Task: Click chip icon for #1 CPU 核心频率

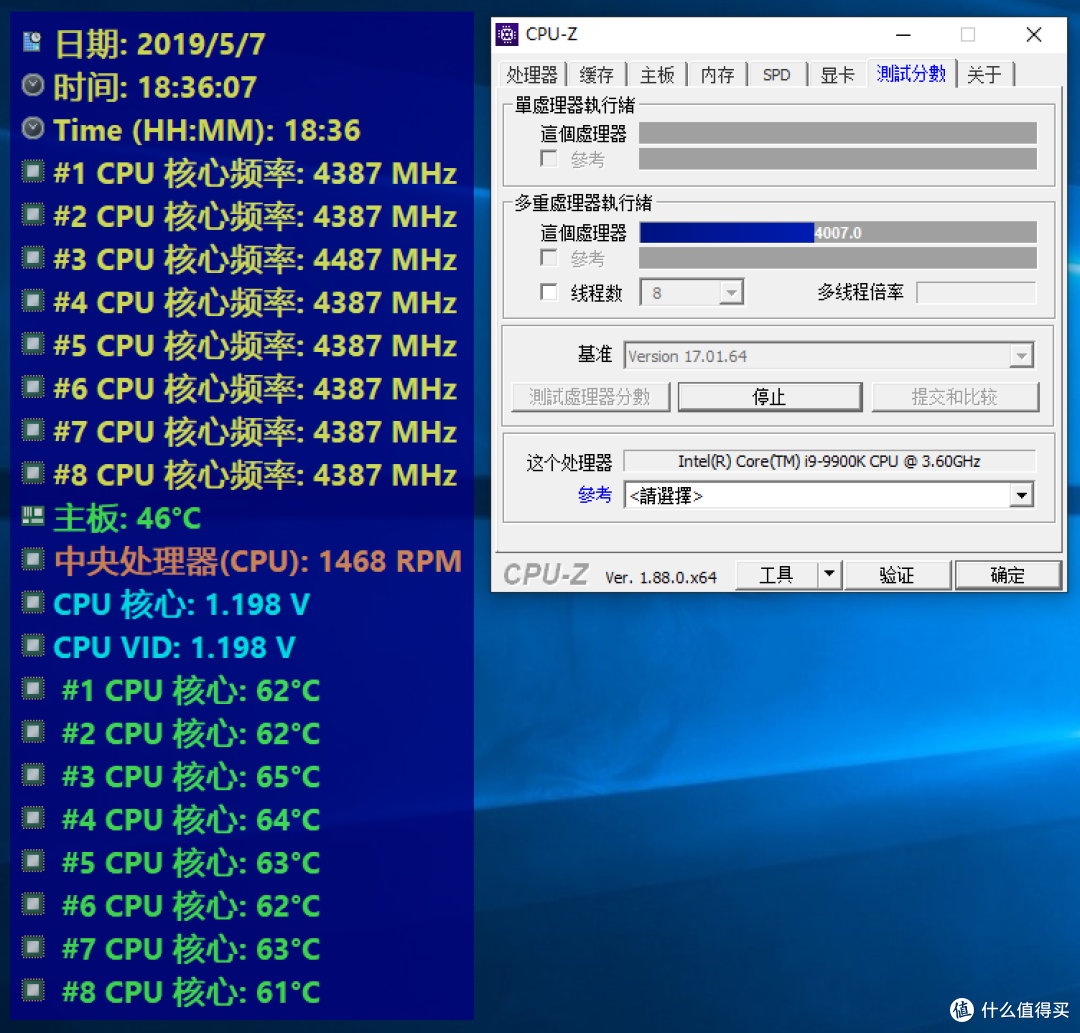Action: [32, 171]
